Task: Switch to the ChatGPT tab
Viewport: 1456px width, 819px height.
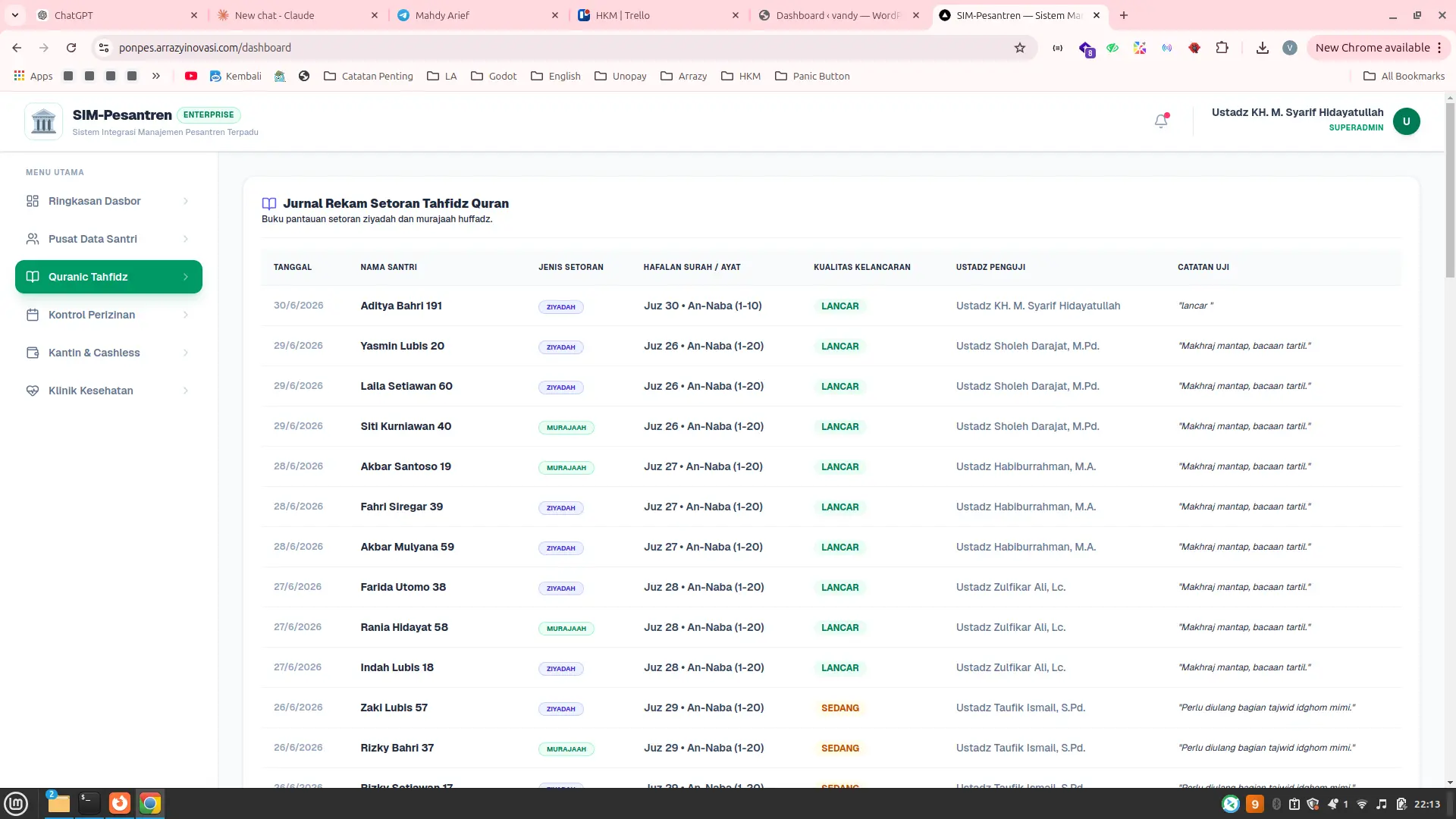Action: tap(118, 15)
